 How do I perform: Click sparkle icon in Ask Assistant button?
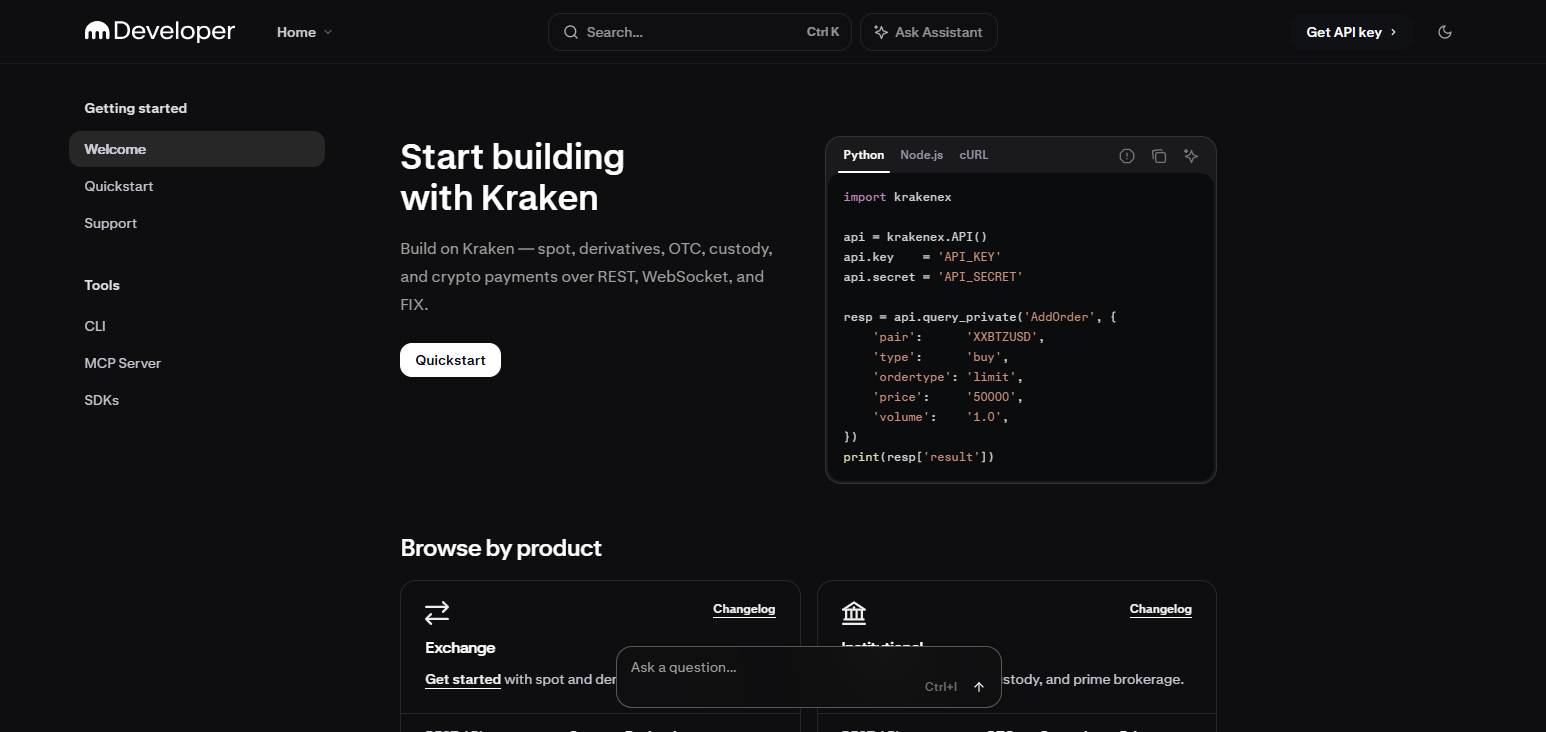[x=881, y=32]
